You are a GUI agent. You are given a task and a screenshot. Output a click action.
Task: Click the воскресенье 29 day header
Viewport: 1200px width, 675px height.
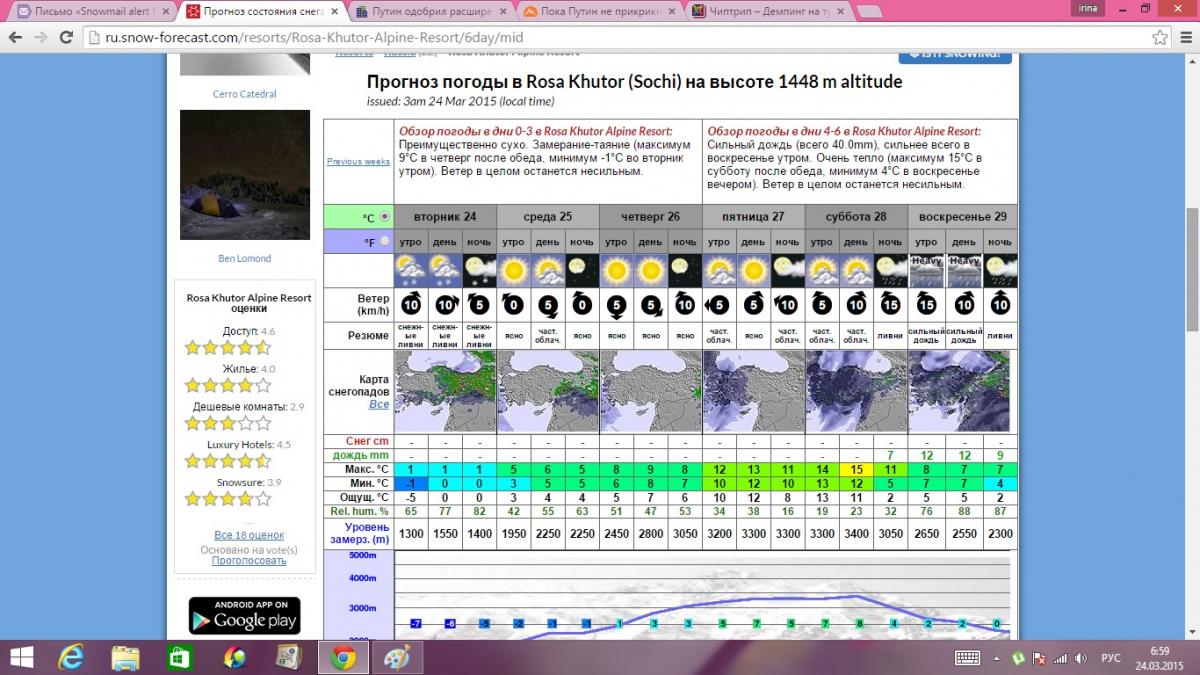click(x=963, y=217)
